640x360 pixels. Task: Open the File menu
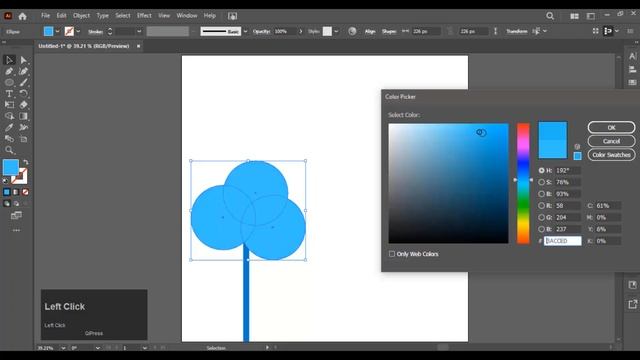pyautogui.click(x=45, y=16)
